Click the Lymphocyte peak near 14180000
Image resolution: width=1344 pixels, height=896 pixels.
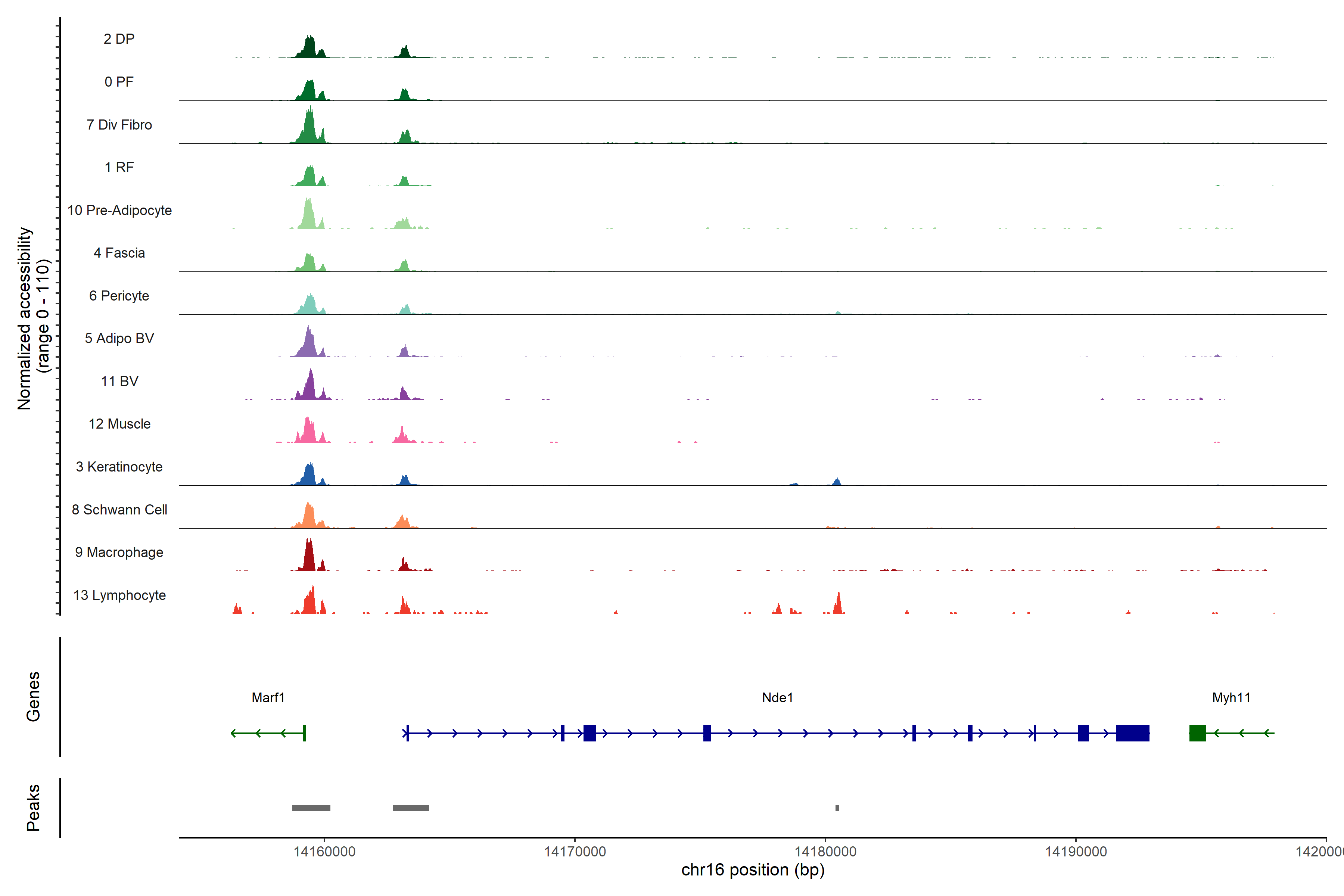838,604
